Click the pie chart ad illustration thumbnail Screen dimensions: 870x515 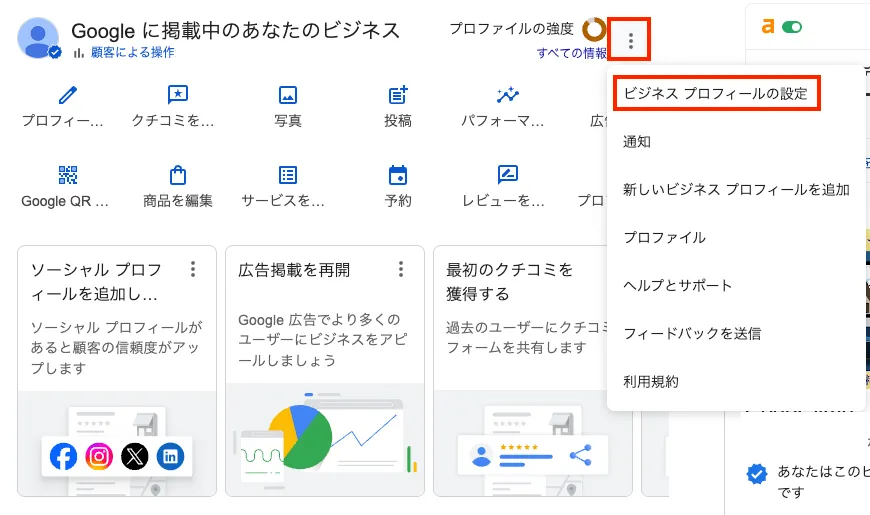click(x=325, y=440)
